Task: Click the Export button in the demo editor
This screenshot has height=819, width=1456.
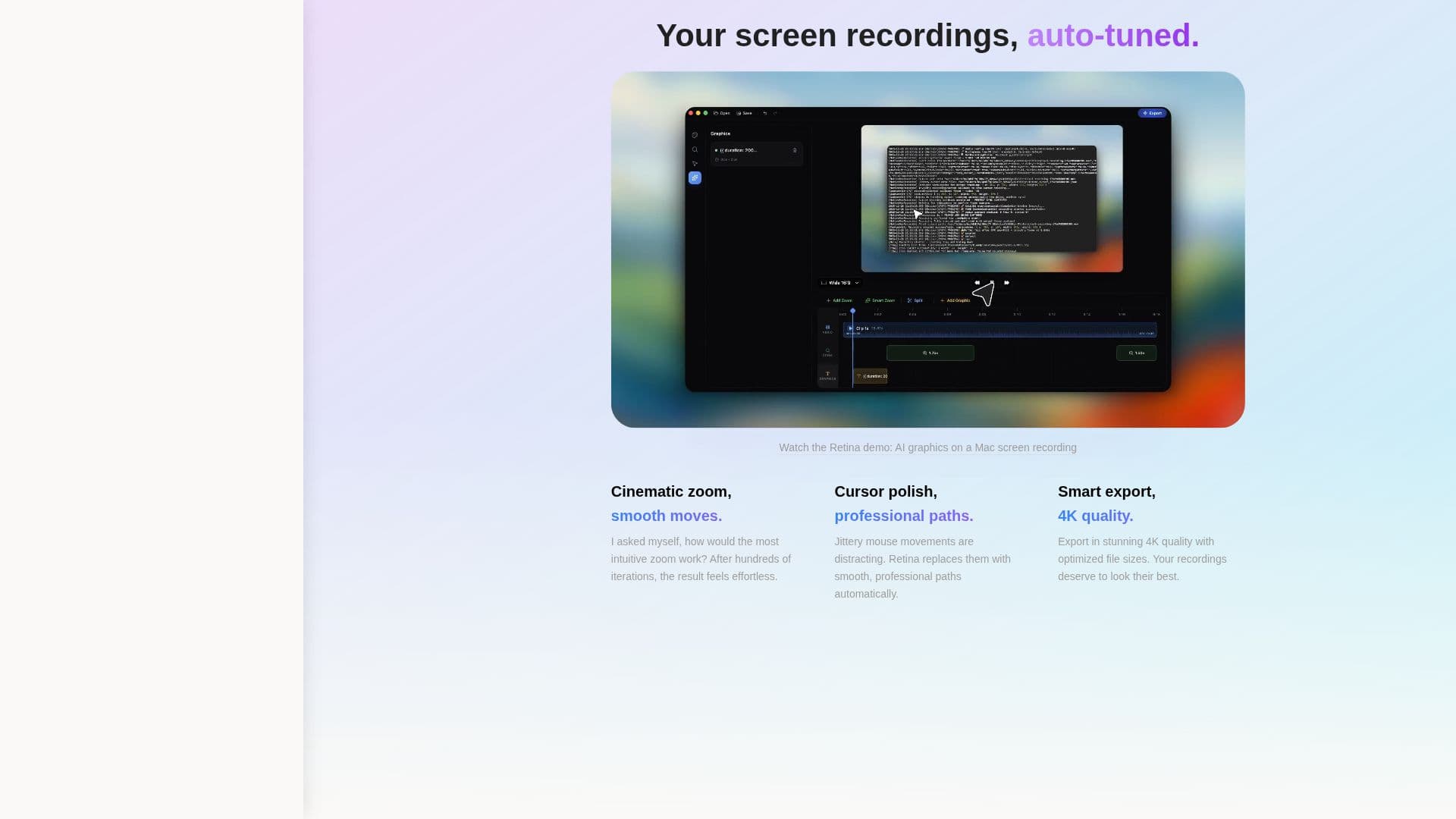Action: (1152, 113)
